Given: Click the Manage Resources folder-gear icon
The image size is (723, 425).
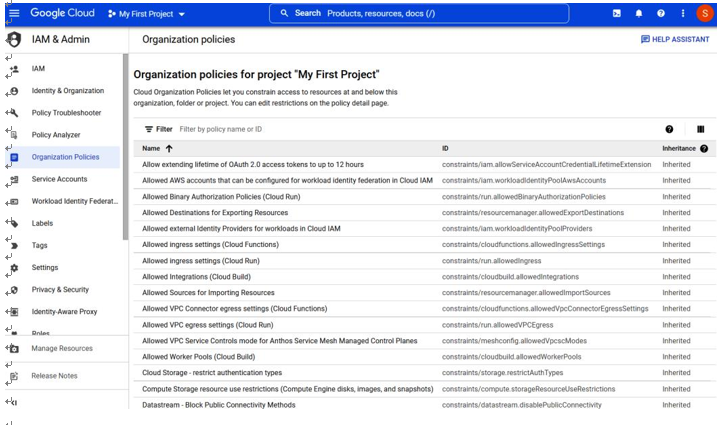Looking at the screenshot, I should tap(14, 349).
